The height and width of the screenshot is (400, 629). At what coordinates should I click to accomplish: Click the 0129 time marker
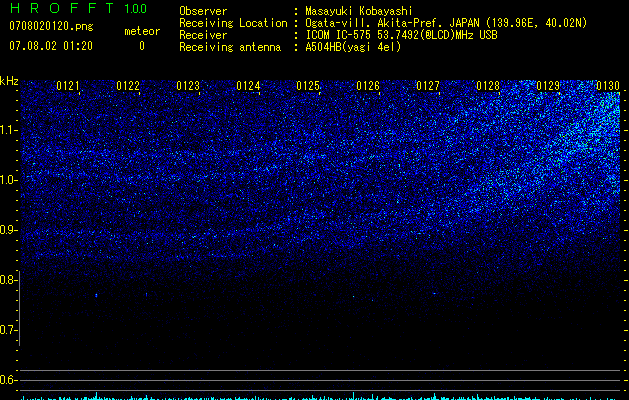(x=548, y=86)
